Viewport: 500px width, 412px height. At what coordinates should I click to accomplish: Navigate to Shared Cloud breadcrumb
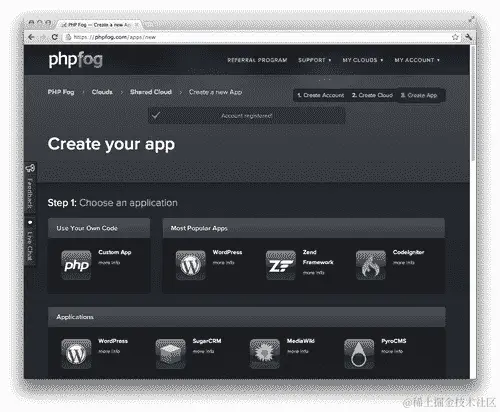pyautogui.click(x=151, y=92)
